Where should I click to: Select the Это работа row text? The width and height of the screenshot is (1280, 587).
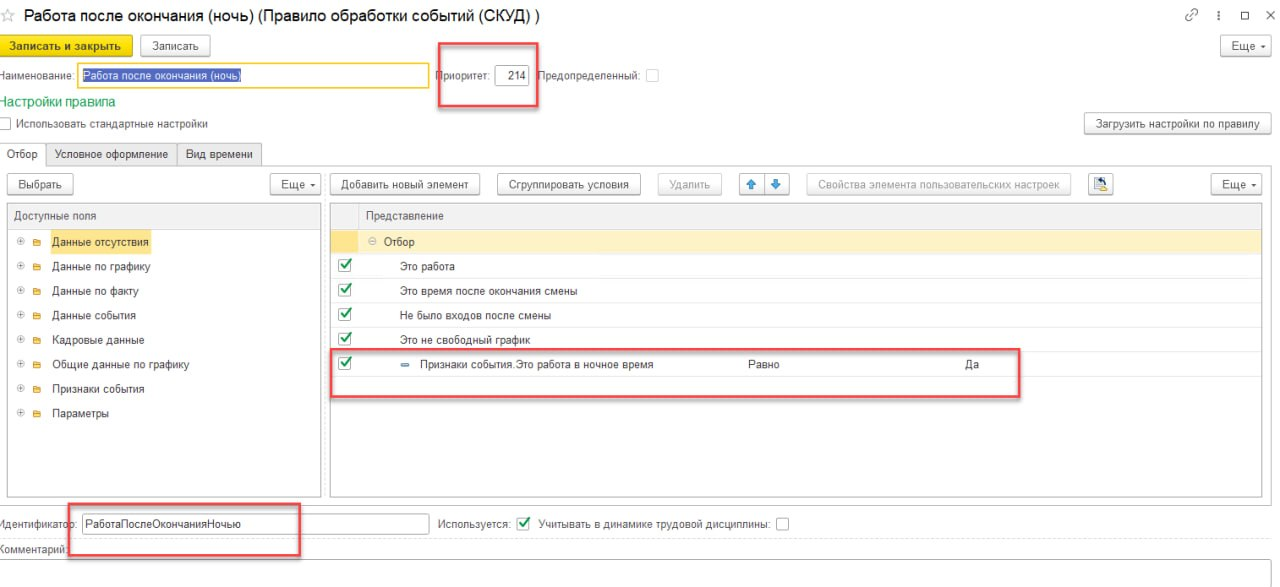427,267
